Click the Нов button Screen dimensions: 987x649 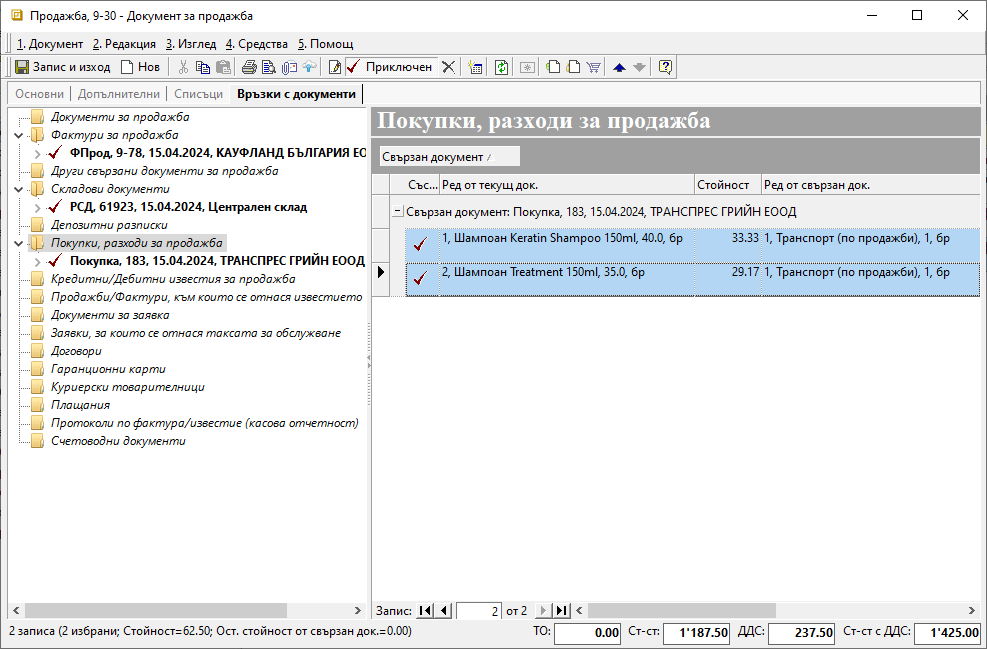click(x=140, y=67)
